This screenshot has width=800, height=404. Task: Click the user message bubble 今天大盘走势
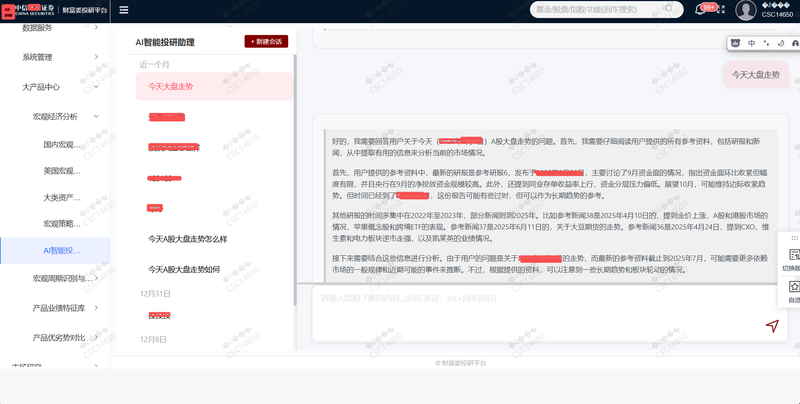(756, 74)
